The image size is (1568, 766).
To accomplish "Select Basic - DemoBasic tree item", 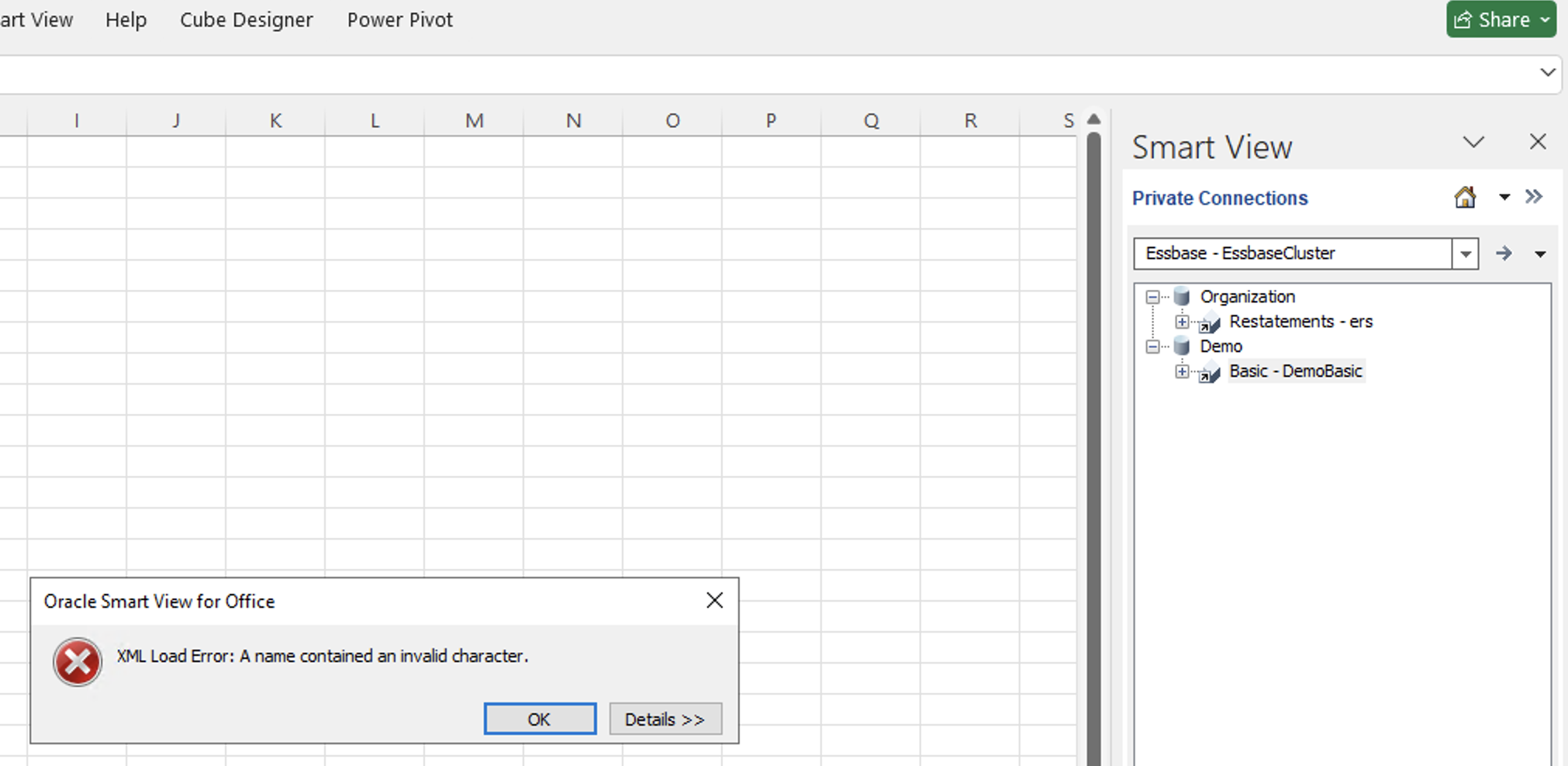I will (x=1295, y=371).
